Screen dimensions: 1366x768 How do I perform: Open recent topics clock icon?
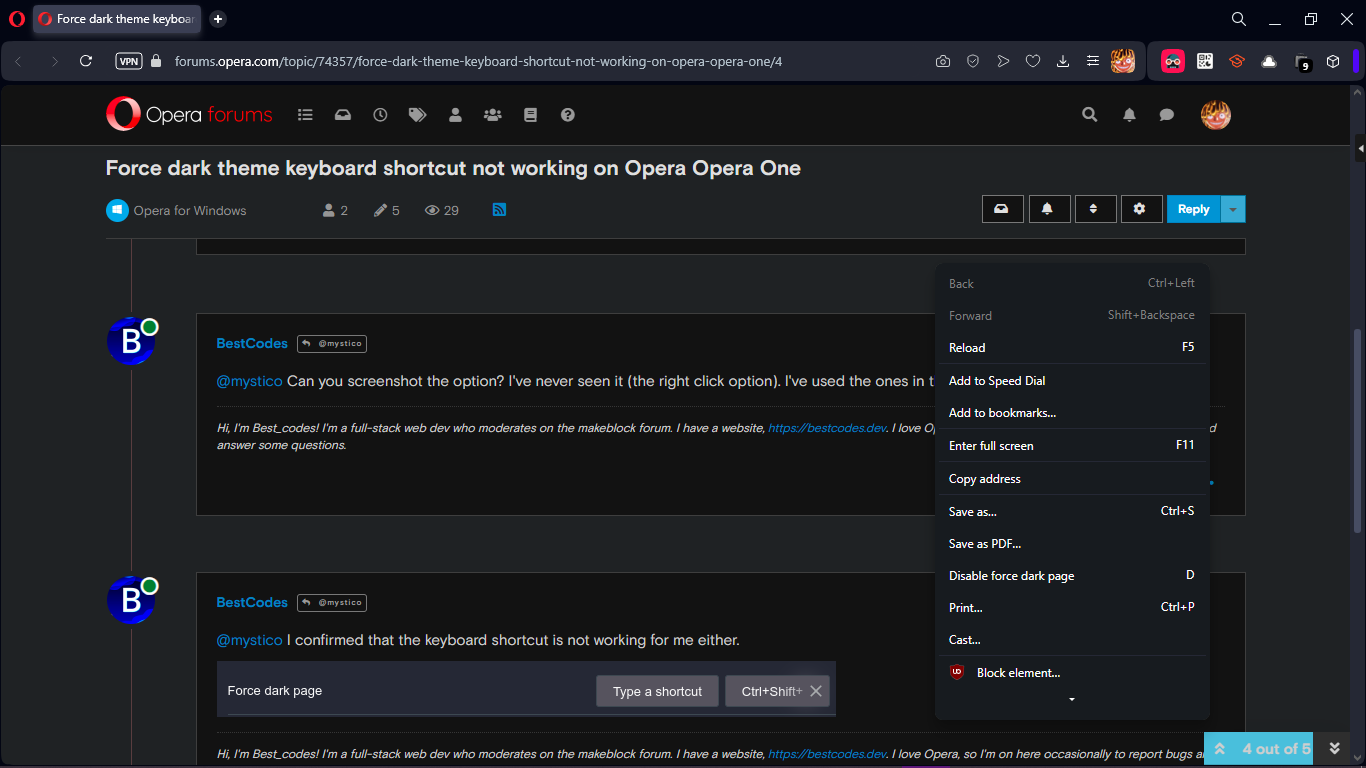point(380,115)
